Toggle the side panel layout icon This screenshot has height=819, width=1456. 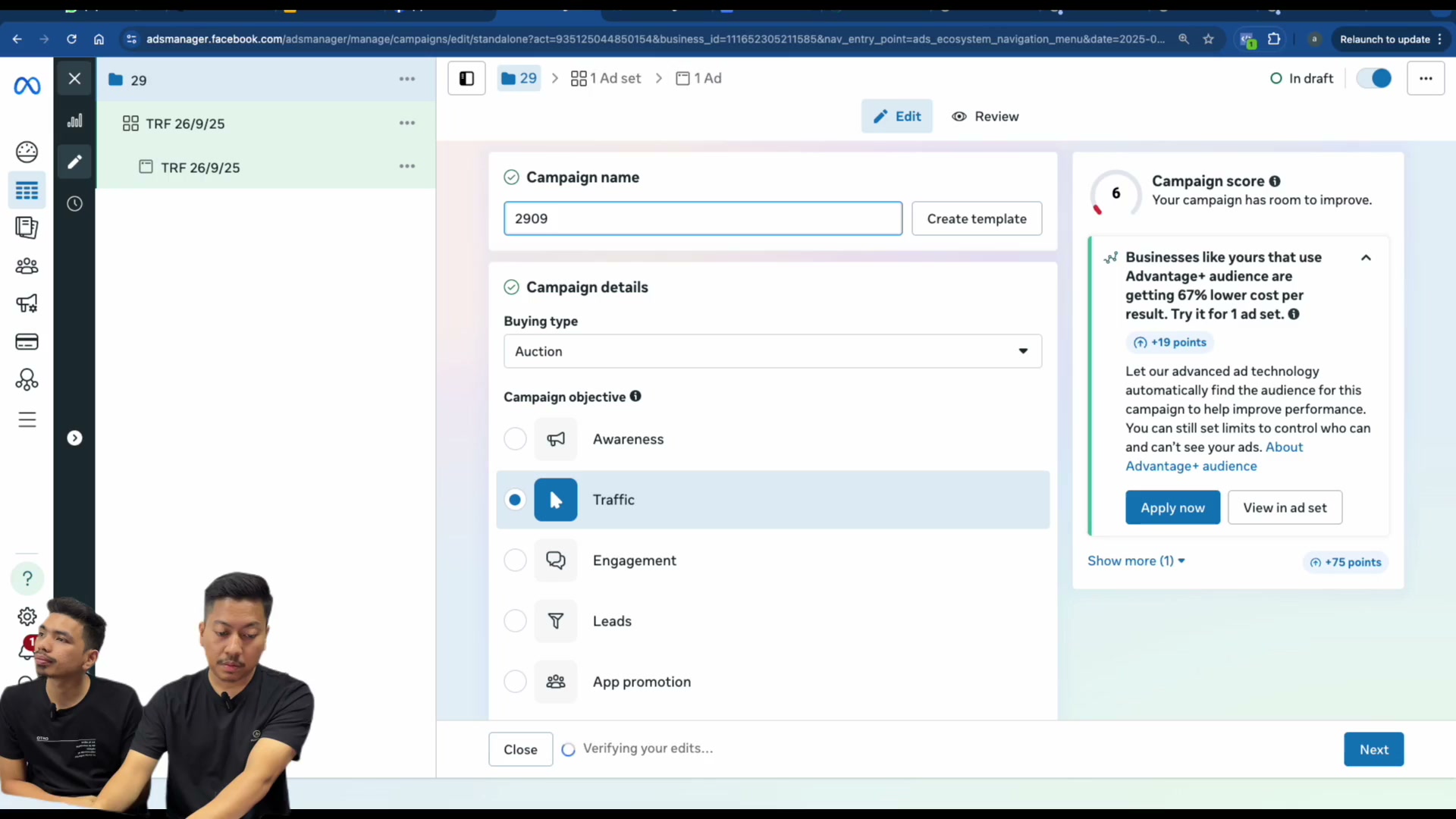pos(466,78)
